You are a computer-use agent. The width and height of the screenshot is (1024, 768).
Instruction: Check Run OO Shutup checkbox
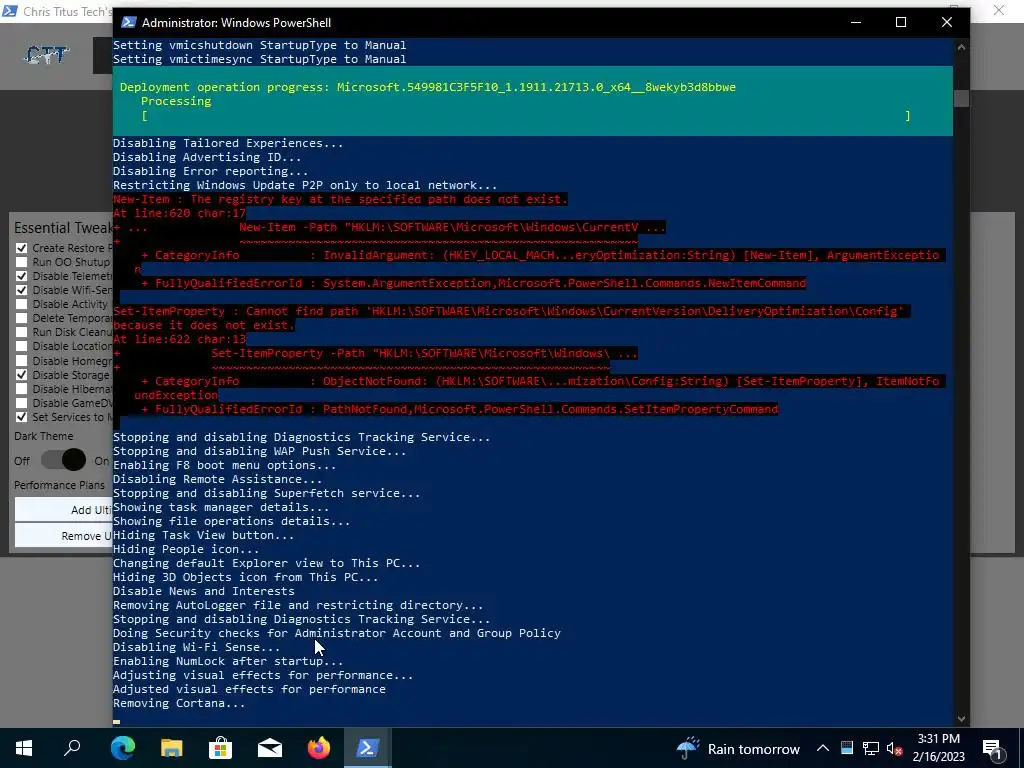pos(22,262)
